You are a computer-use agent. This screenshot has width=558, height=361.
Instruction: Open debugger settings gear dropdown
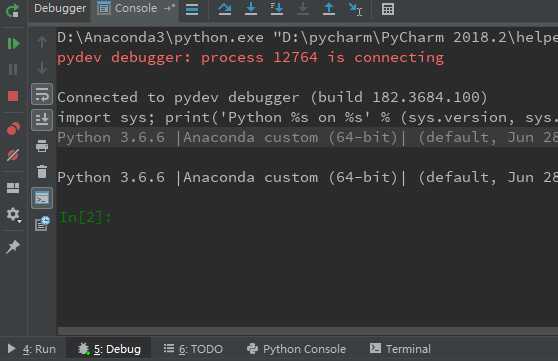click(14, 214)
